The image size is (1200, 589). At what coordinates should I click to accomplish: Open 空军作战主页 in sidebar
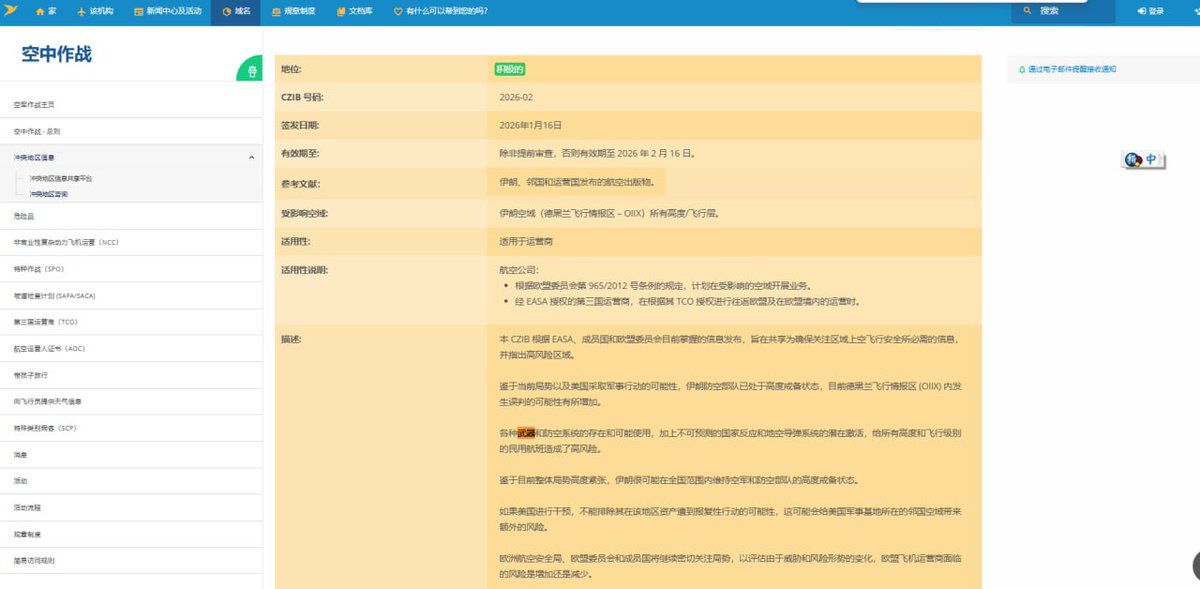(34, 104)
